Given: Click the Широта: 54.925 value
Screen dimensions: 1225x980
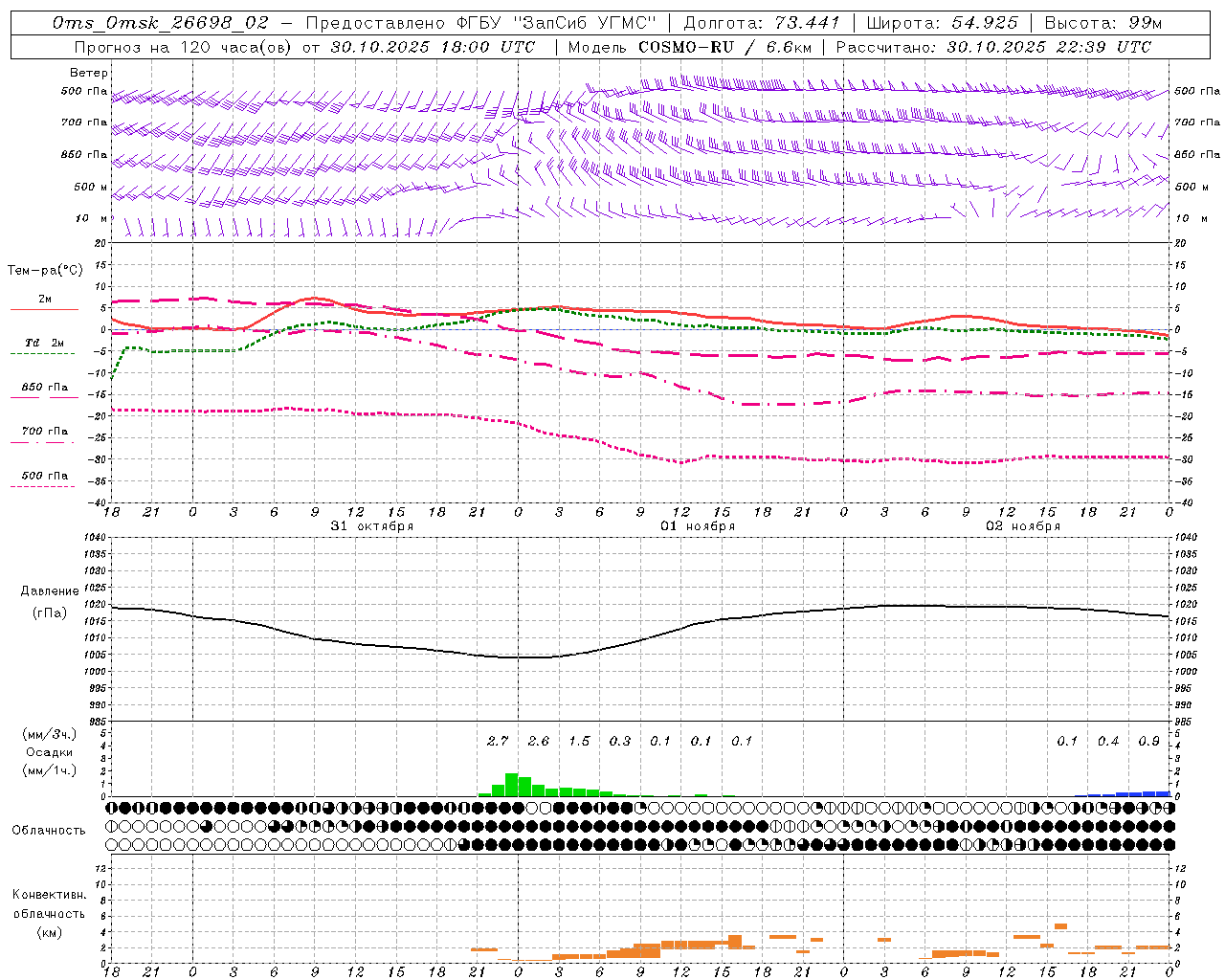Looking at the screenshot, I should 942,23.
